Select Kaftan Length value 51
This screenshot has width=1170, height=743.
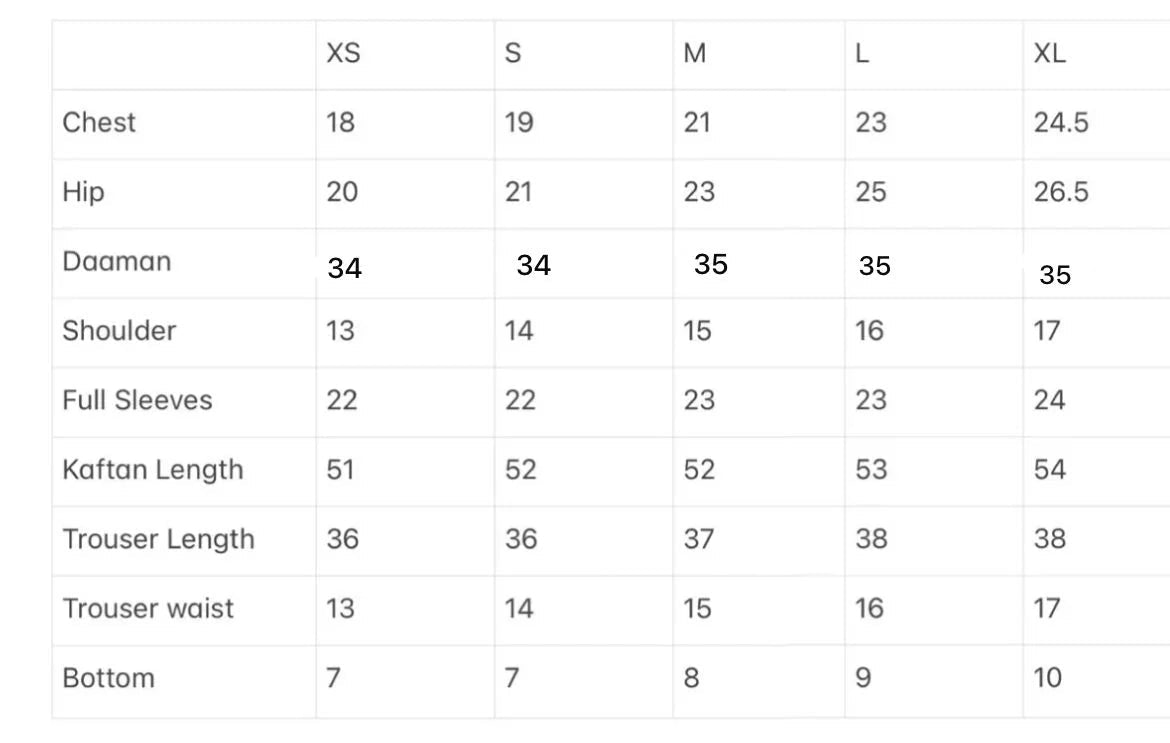coord(340,469)
